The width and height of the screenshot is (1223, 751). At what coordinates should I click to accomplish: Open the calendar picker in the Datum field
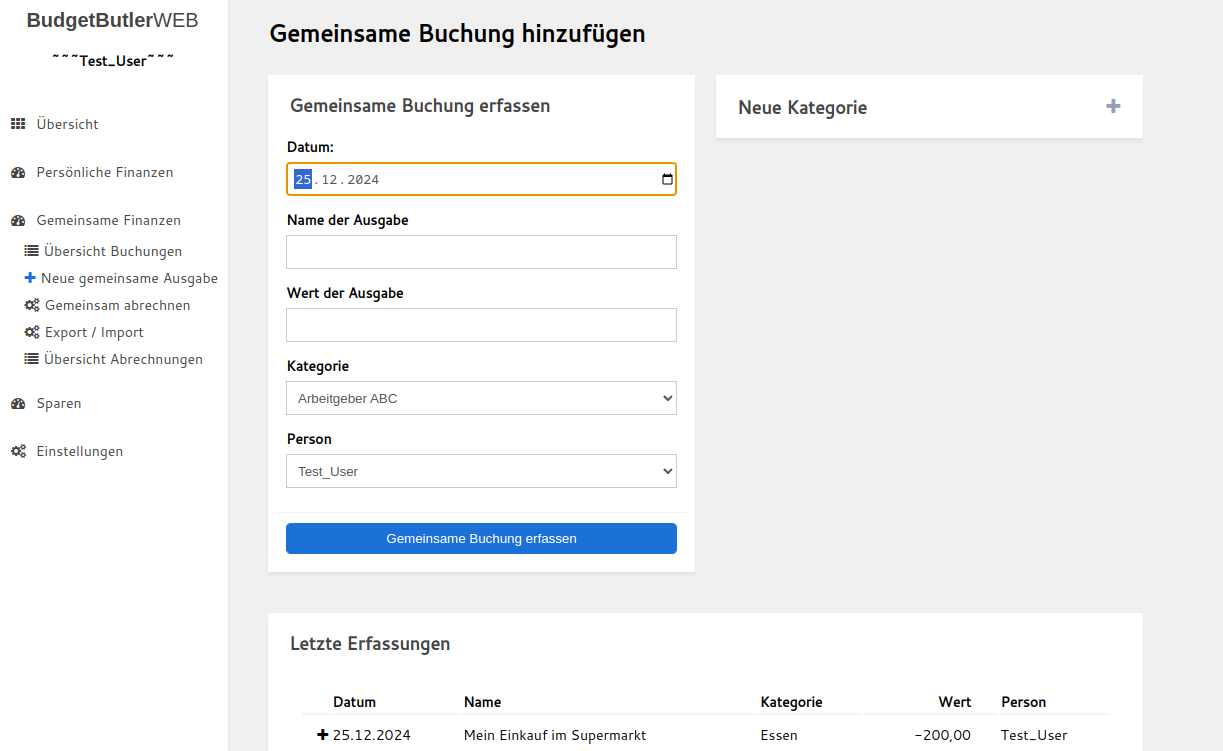point(665,179)
